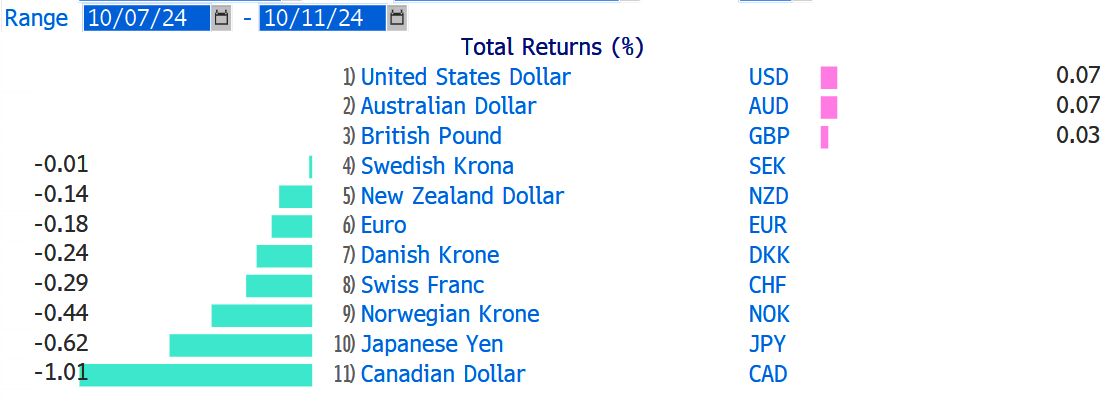1112x398 pixels.
Task: Click the Range label
Action: [x=36, y=18]
